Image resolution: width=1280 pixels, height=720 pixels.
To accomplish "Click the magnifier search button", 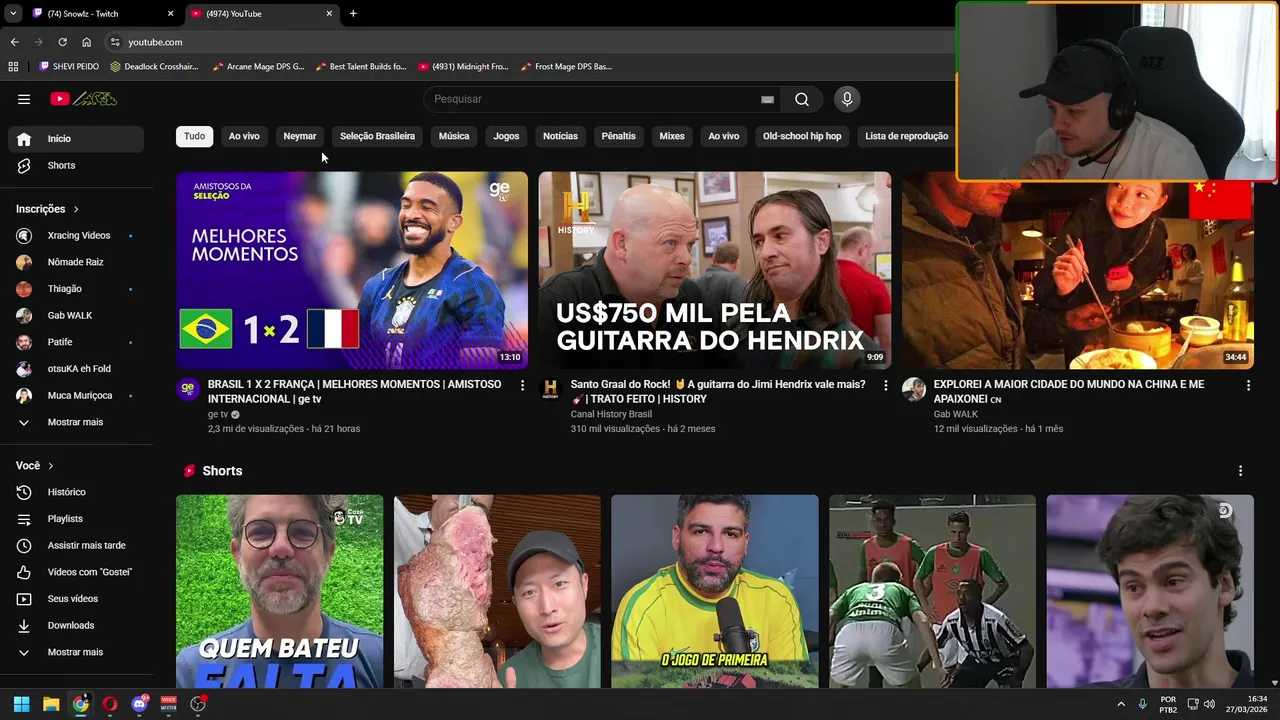I will point(802,99).
